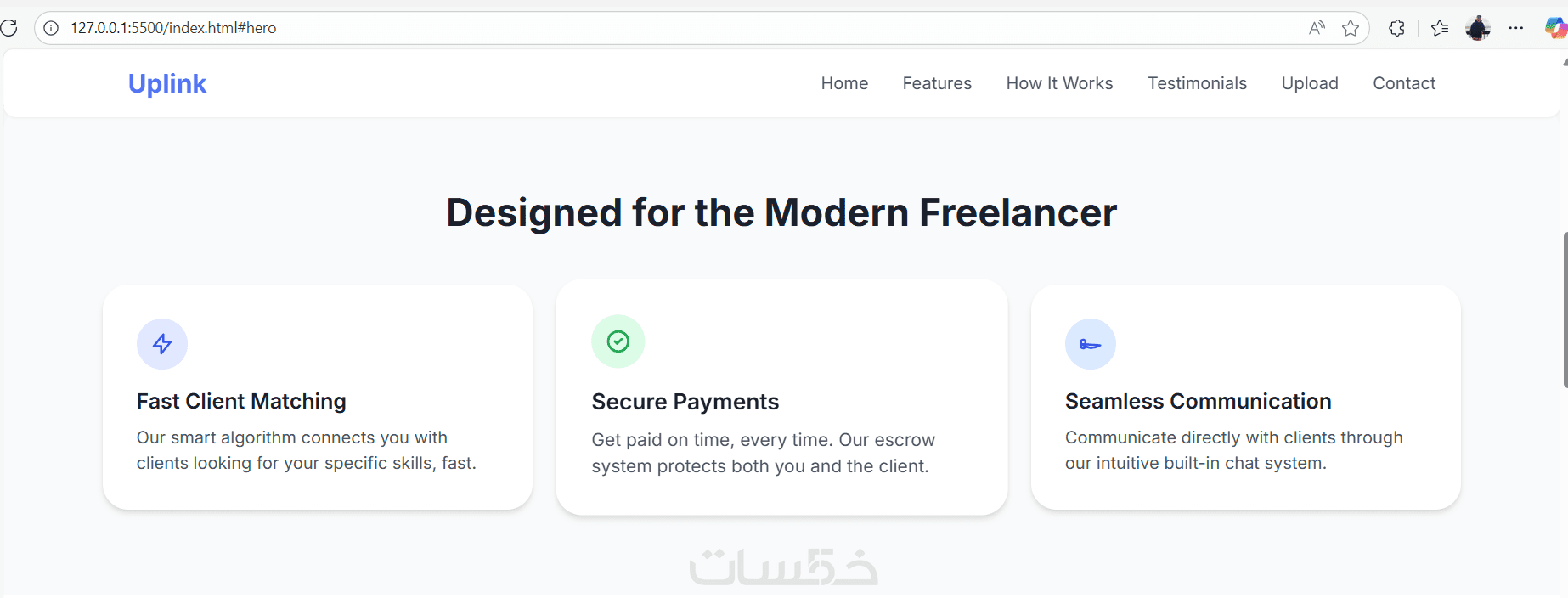Open the Copilot icon
The image size is (1568, 598).
(x=1555, y=28)
